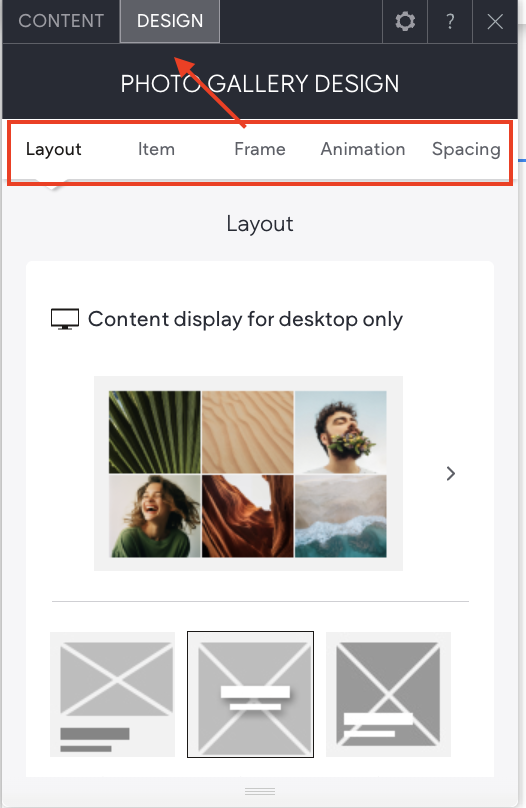Image resolution: width=526 pixels, height=808 pixels.
Task: Click 'Content display for desktop only' text
Action: coord(245,319)
